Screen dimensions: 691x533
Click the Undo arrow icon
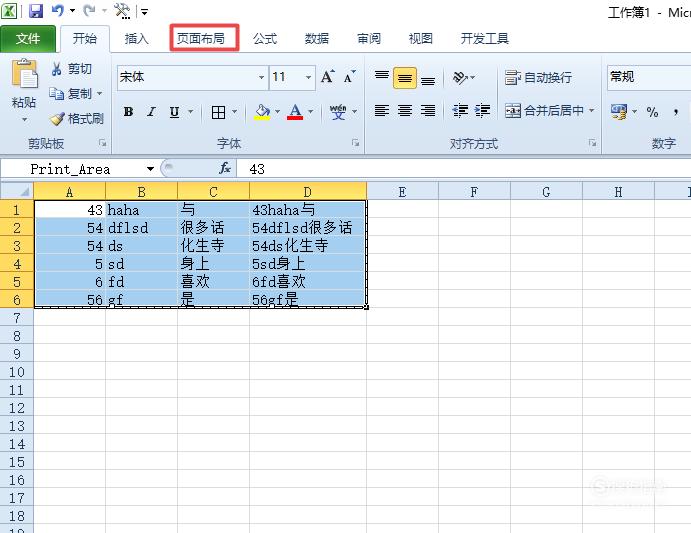tap(58, 11)
